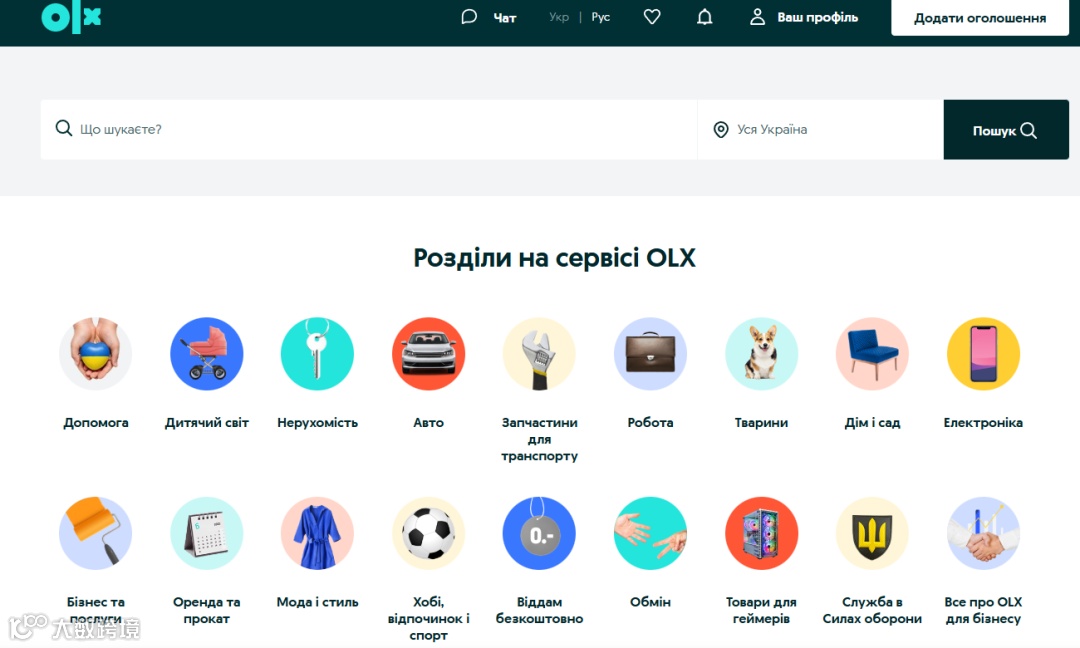Click Хобі, відпочинок і спорт label
Screen dimensions: 1080x648
(x=428, y=618)
